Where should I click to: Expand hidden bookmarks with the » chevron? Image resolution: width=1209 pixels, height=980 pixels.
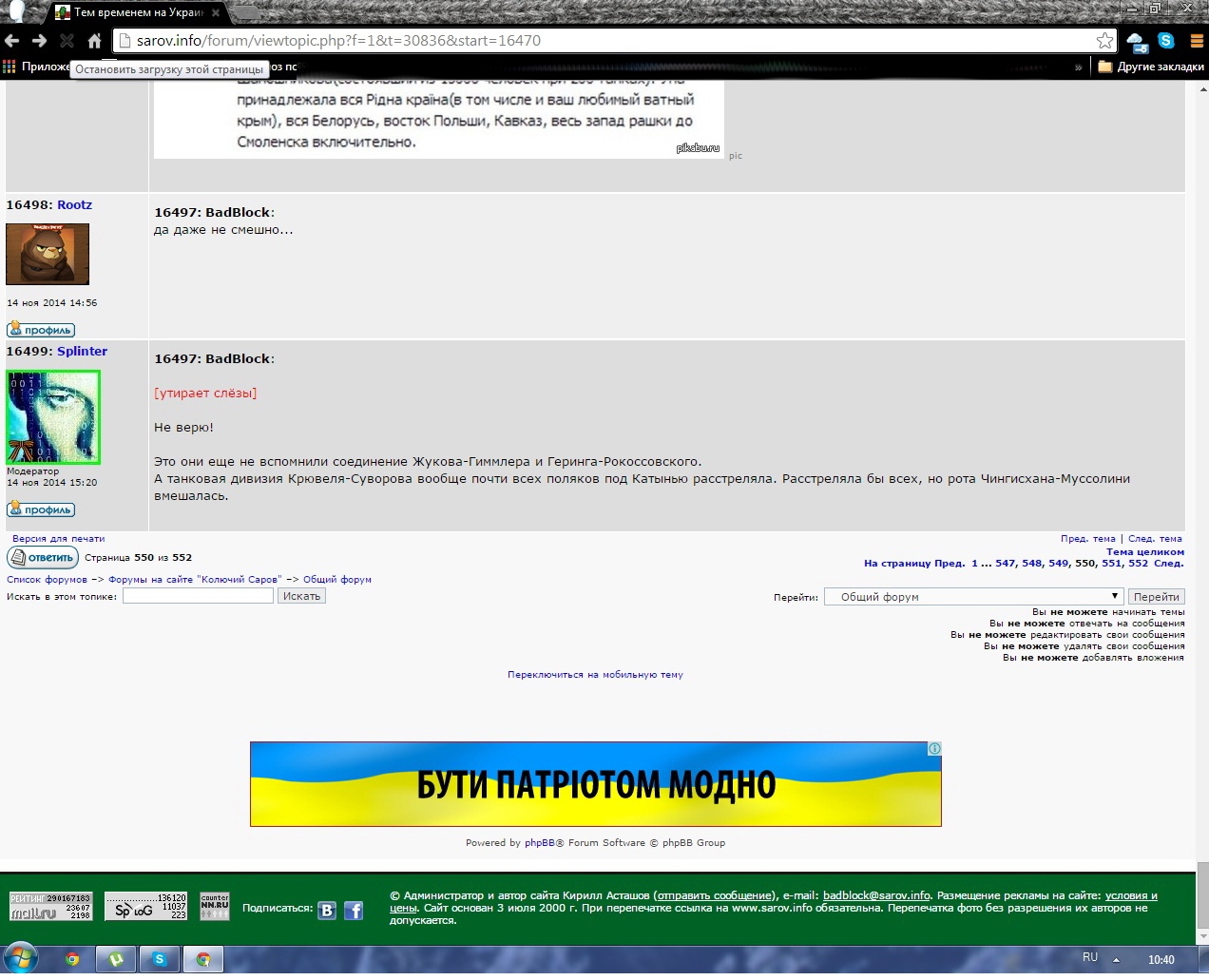(x=1078, y=67)
